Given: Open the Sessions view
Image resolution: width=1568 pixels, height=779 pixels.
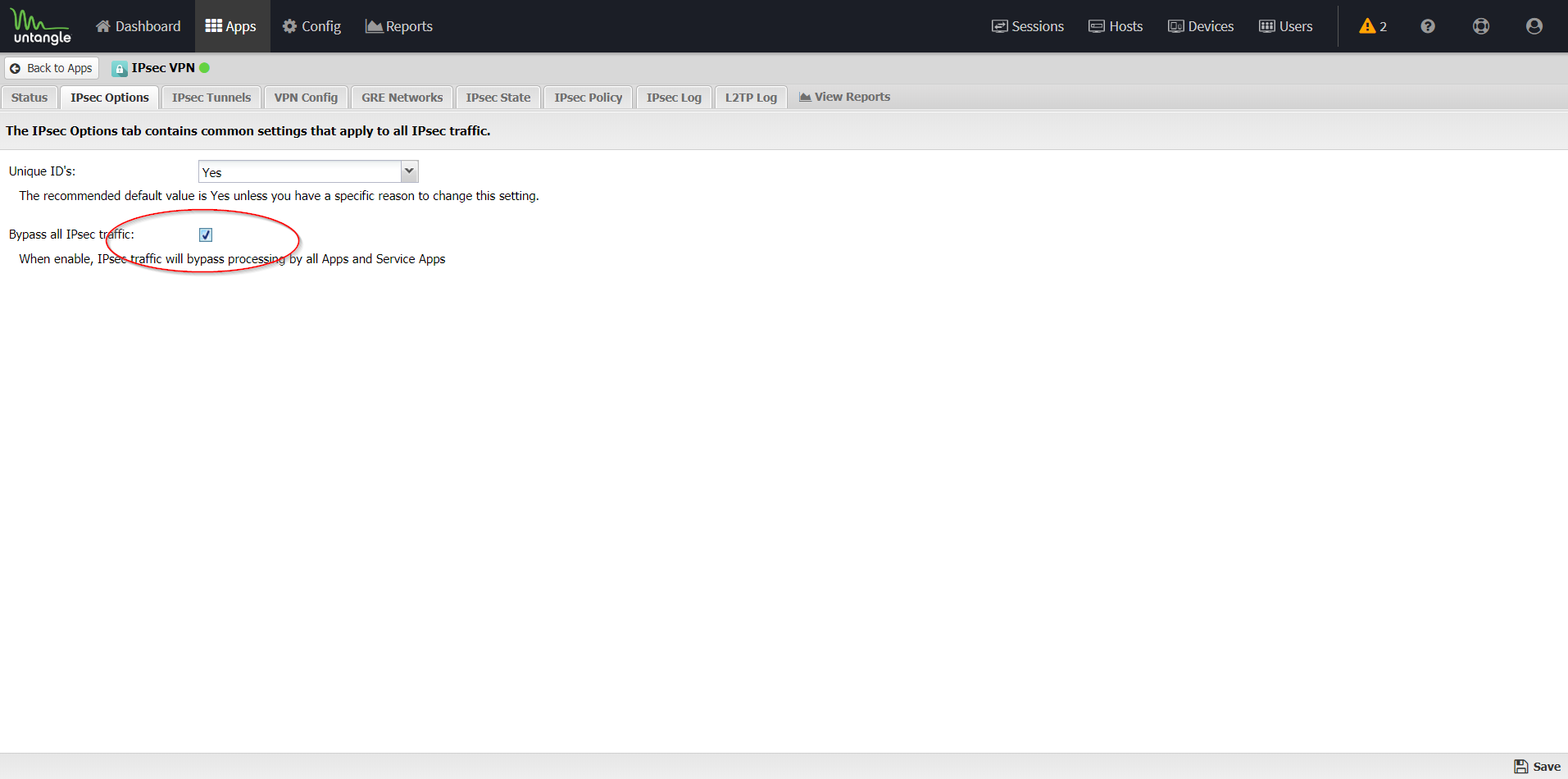Looking at the screenshot, I should coord(1027,26).
